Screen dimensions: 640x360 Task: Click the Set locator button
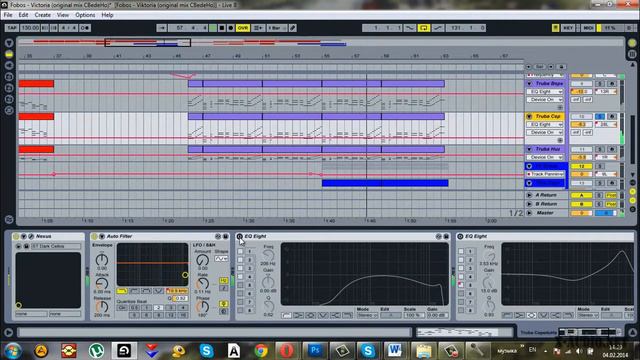point(540,67)
